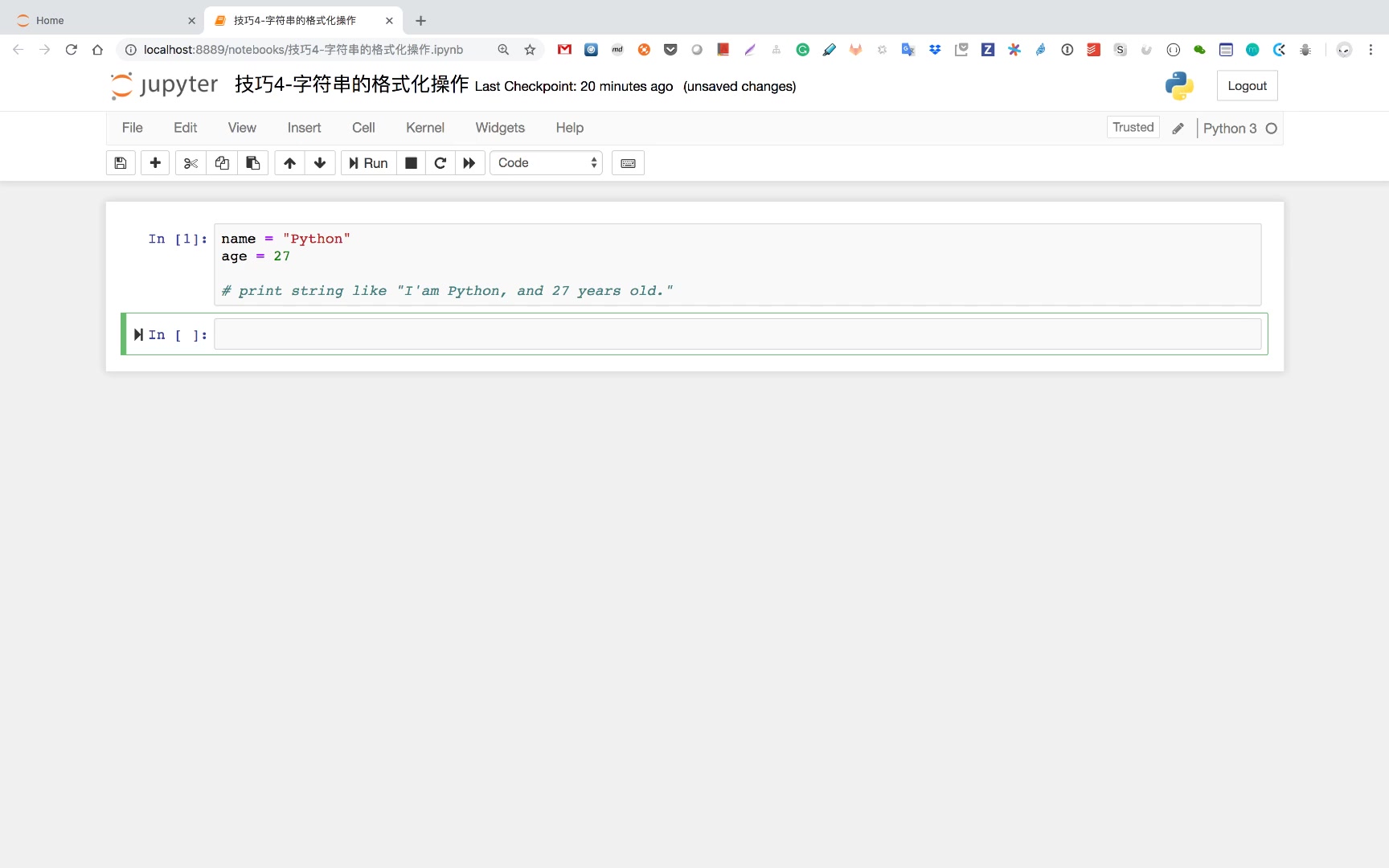This screenshot has height=868, width=1389.
Task: Open the Cell menu
Action: (x=363, y=128)
